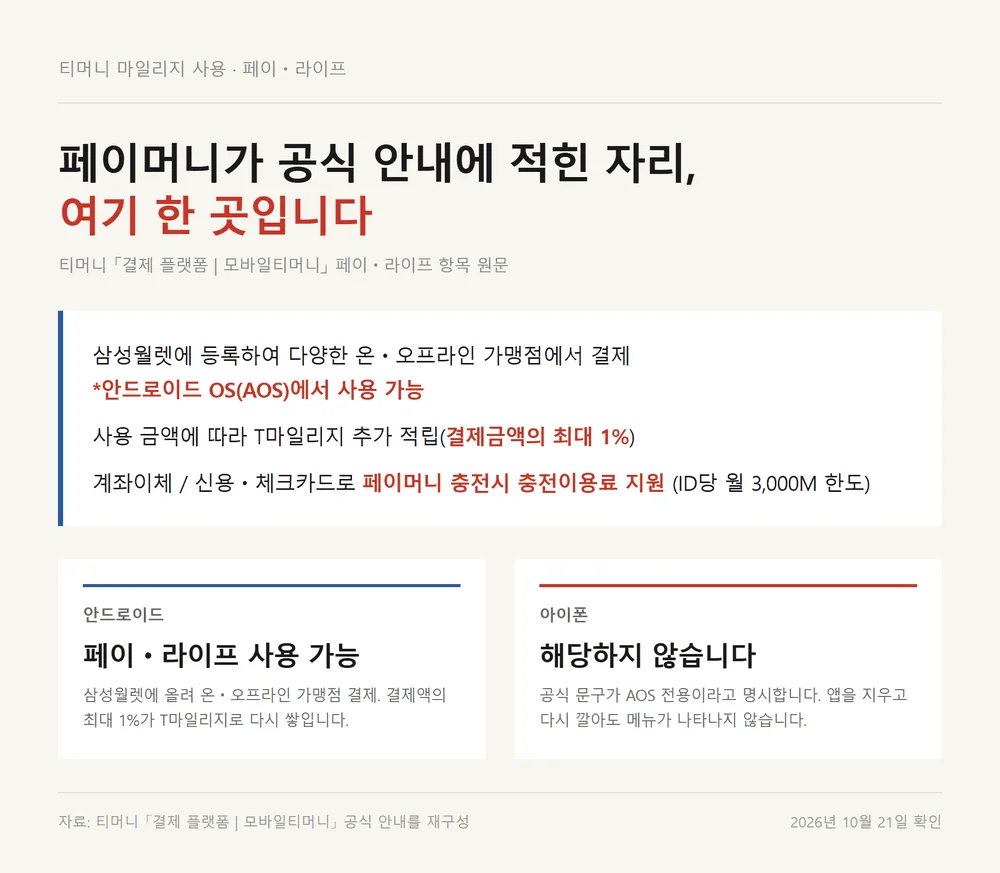The width and height of the screenshot is (1000, 873).
Task: Click the card title '페이・라이프 사용 가능'
Action: pyautogui.click(x=222, y=655)
